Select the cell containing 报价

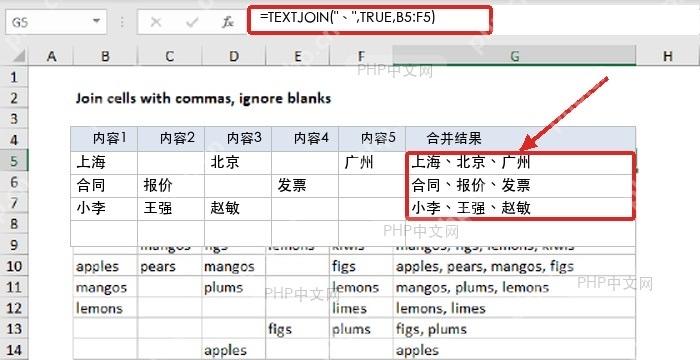171,186
